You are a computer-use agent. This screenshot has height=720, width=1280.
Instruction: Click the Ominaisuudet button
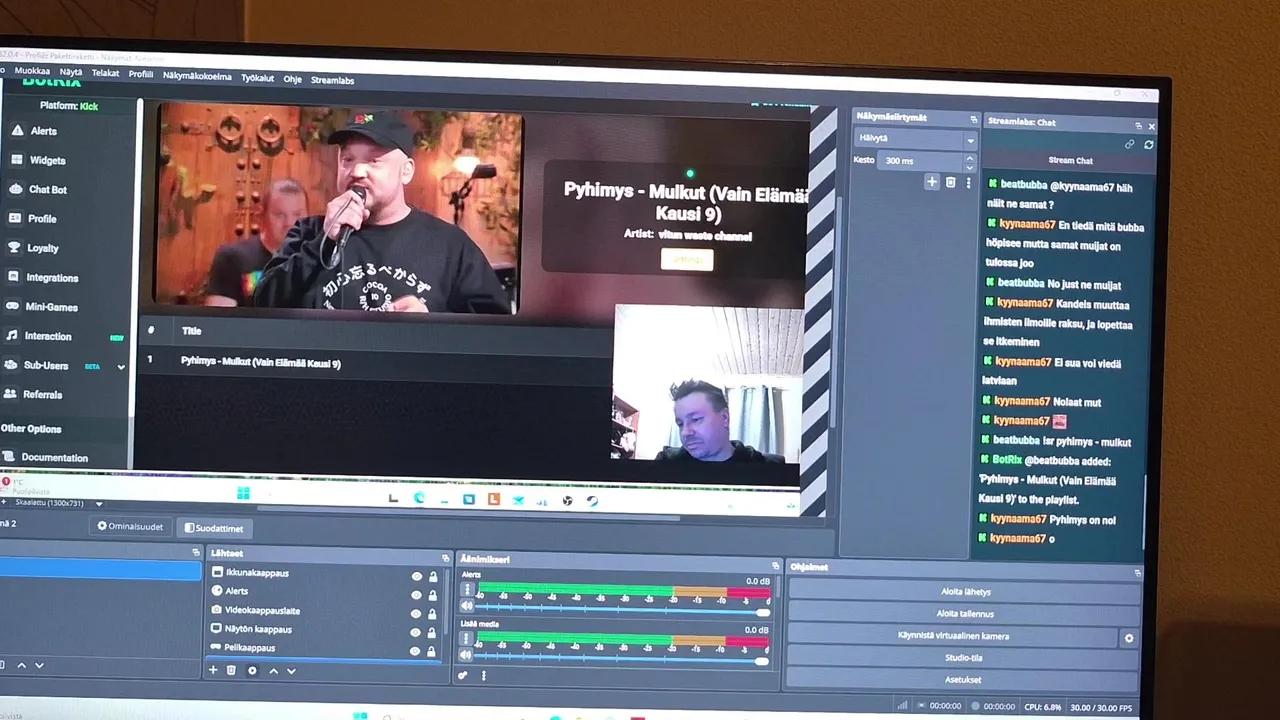click(x=130, y=526)
